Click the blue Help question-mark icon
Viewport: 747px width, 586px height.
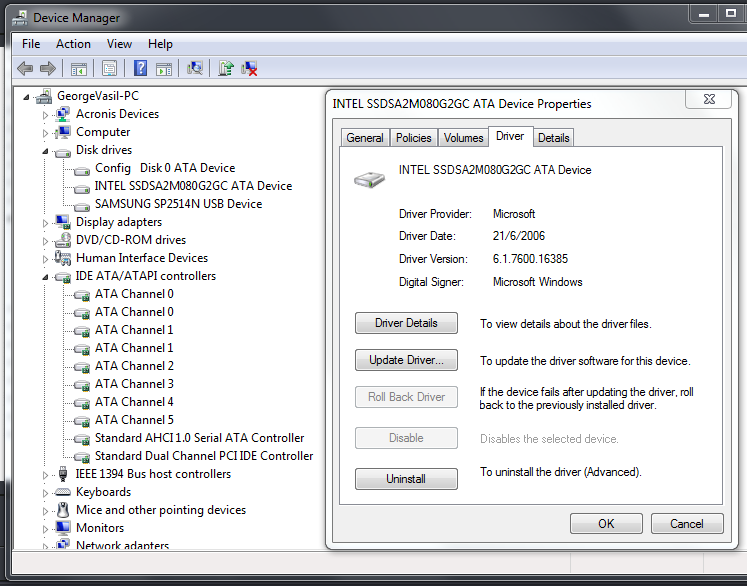pyautogui.click(x=141, y=68)
